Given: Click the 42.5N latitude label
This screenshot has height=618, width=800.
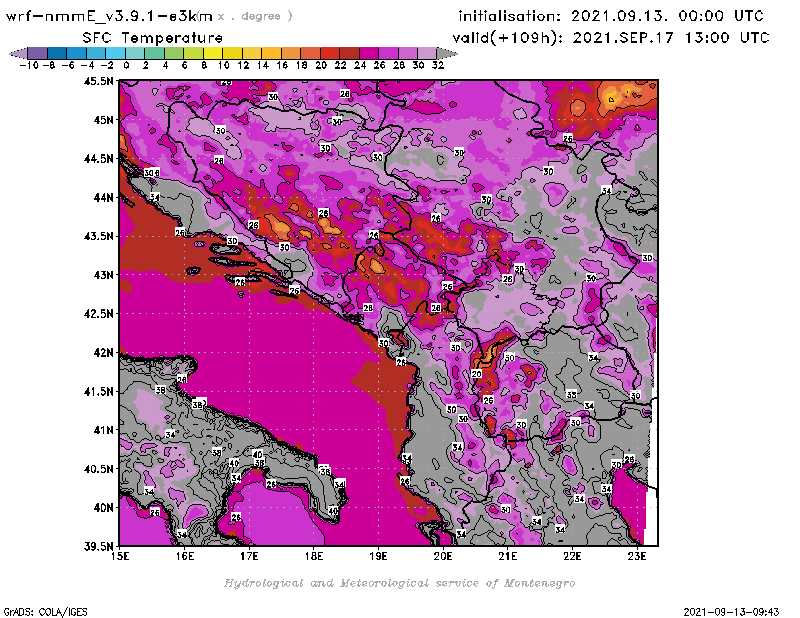Looking at the screenshot, I should [98, 314].
